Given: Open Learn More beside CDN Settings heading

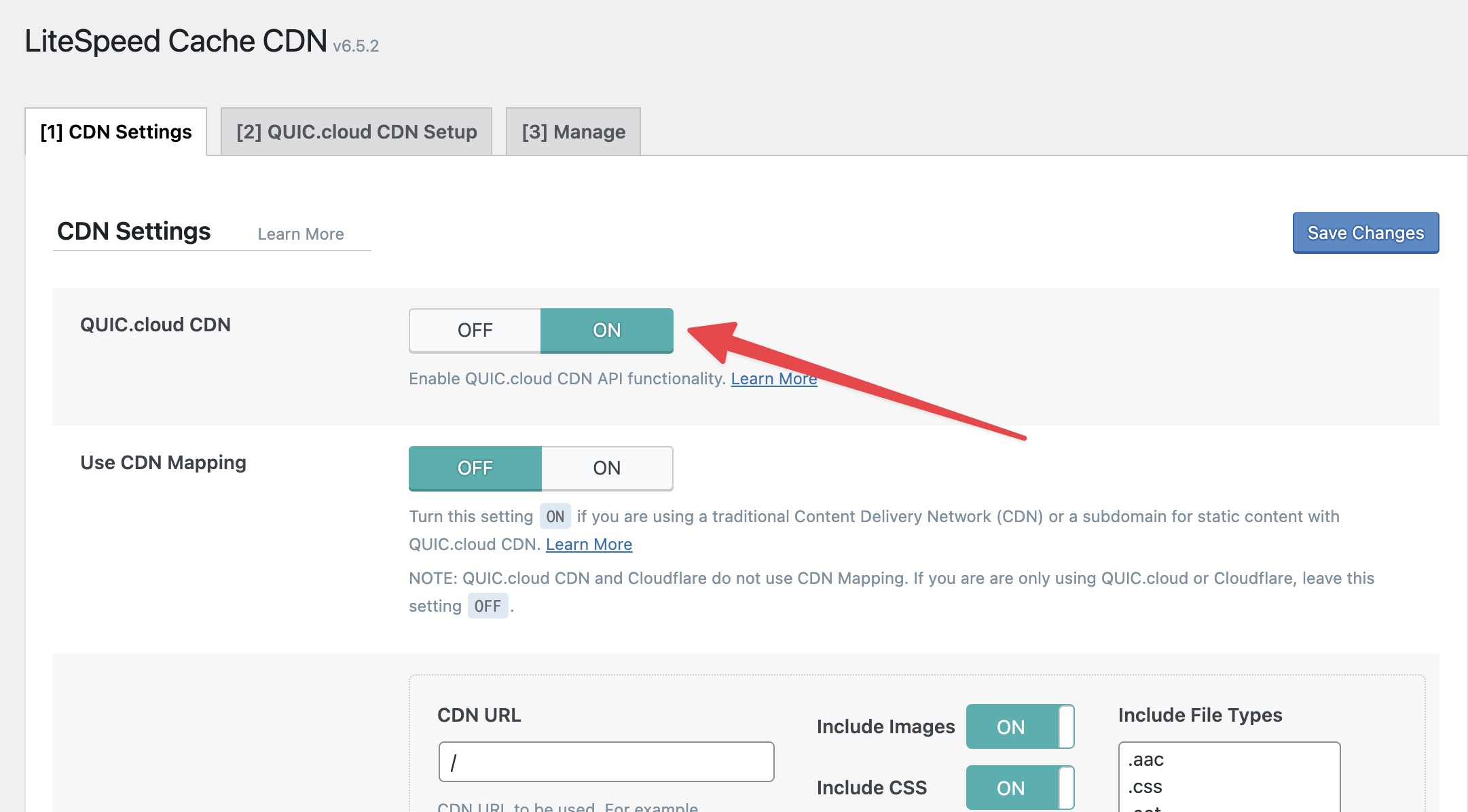Looking at the screenshot, I should 301,234.
